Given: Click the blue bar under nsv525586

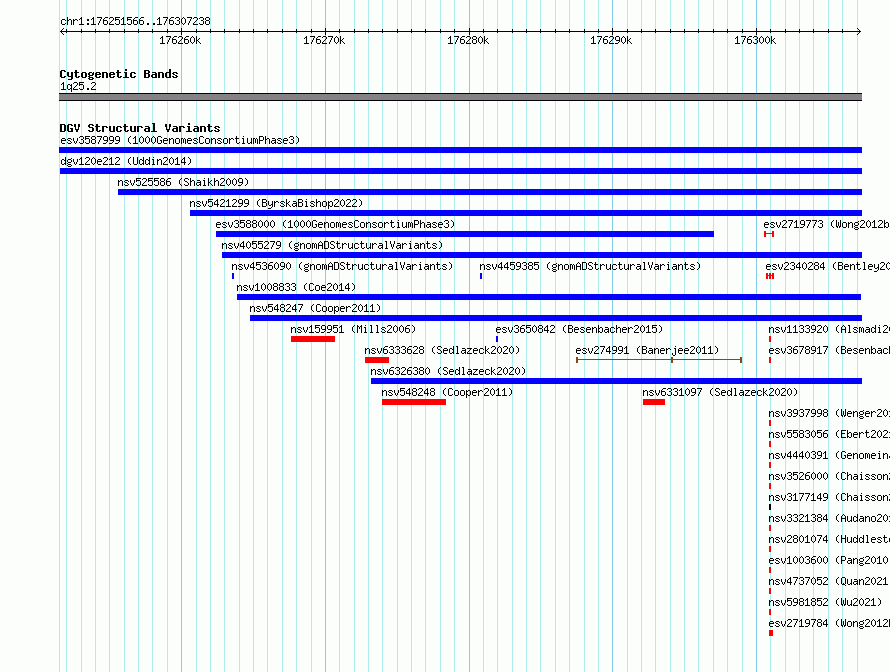Looking at the screenshot, I should (x=490, y=192).
